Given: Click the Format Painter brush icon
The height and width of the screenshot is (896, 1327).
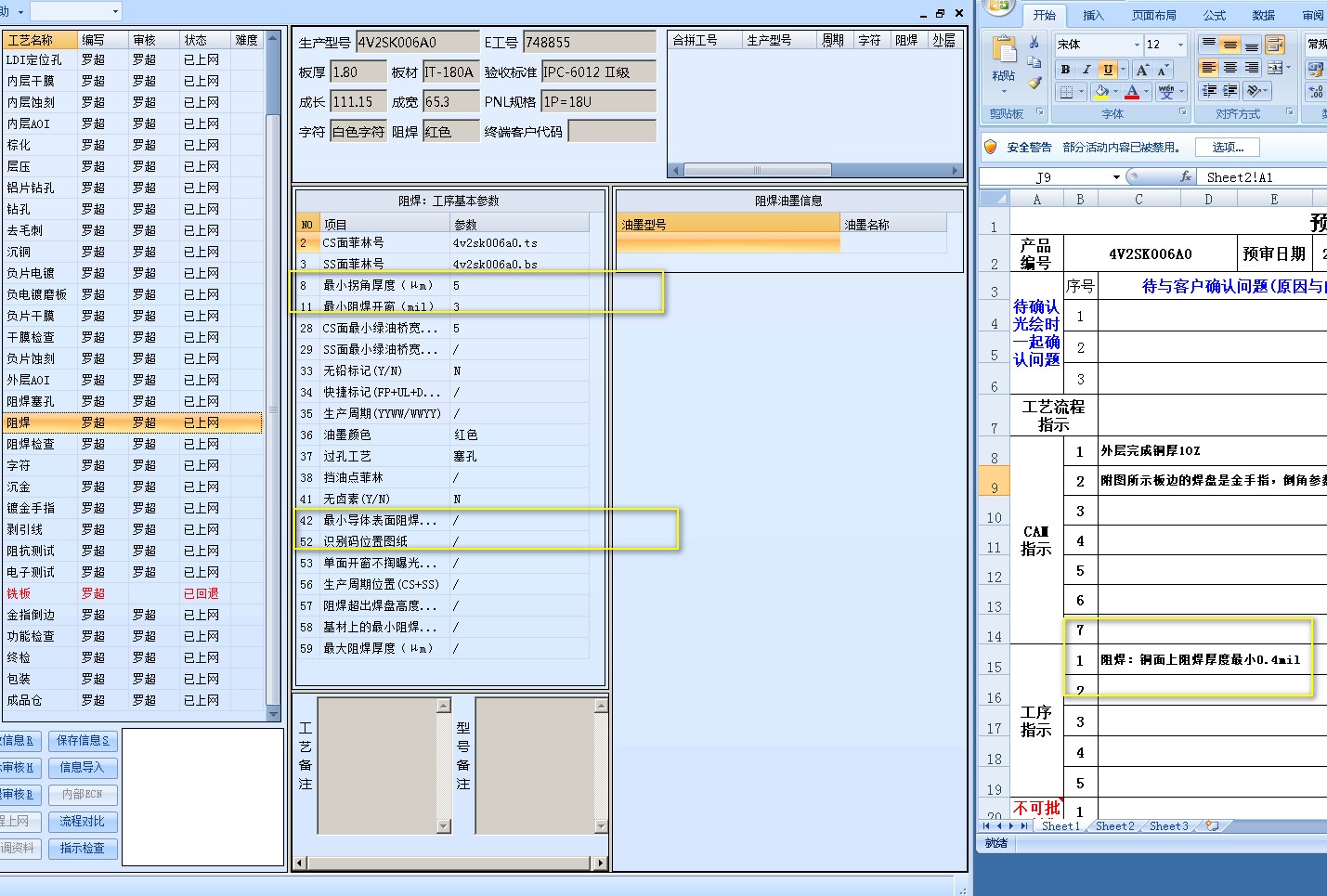Looking at the screenshot, I should tap(1034, 83).
